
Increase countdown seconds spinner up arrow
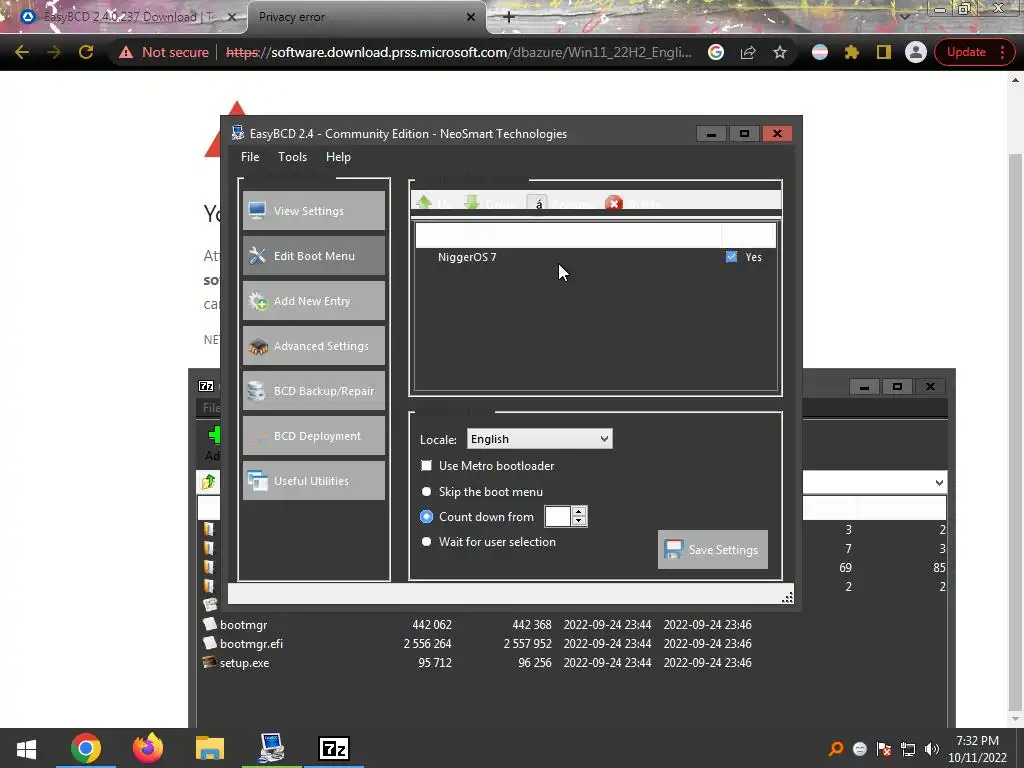click(579, 511)
